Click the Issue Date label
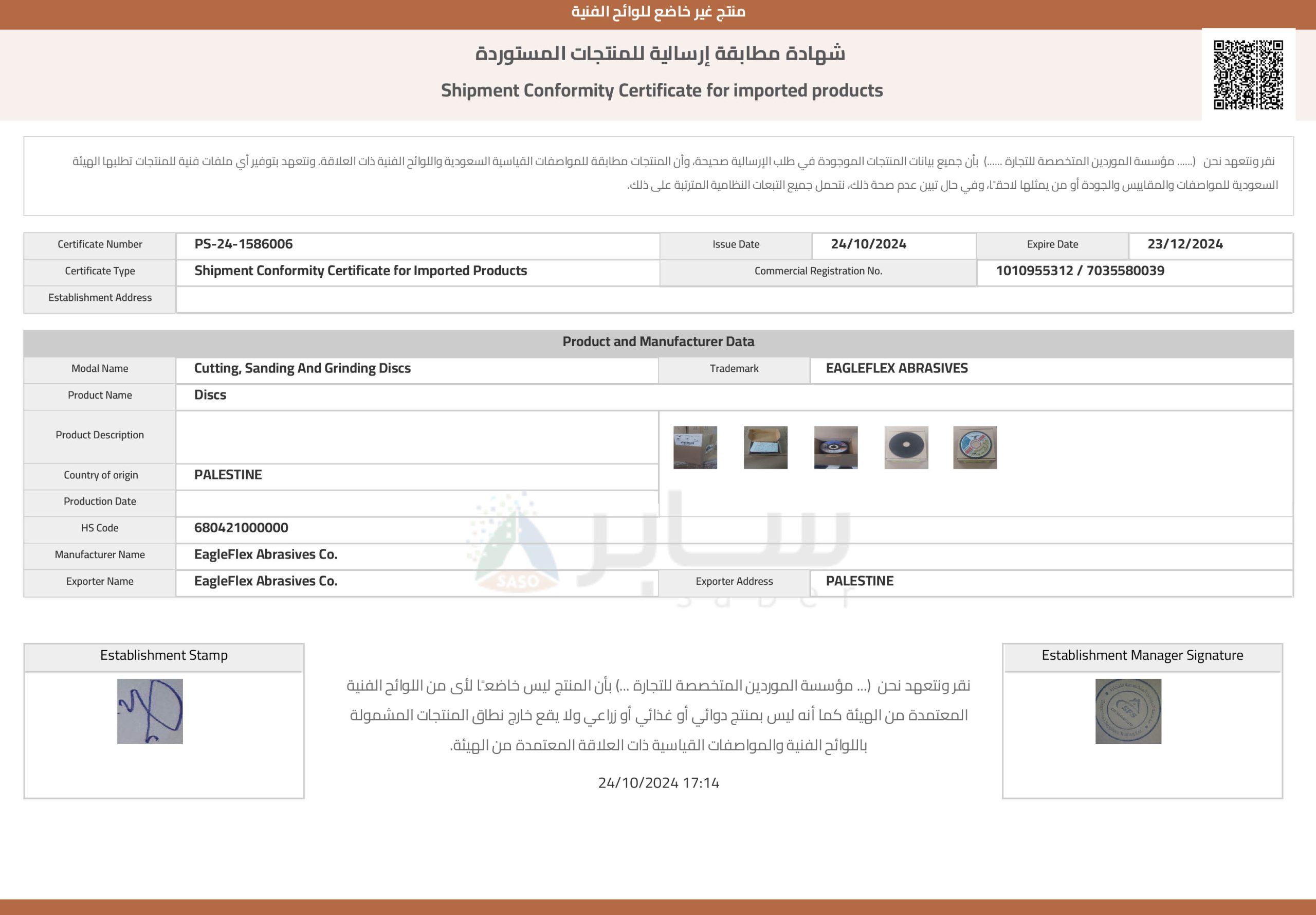 [x=736, y=244]
